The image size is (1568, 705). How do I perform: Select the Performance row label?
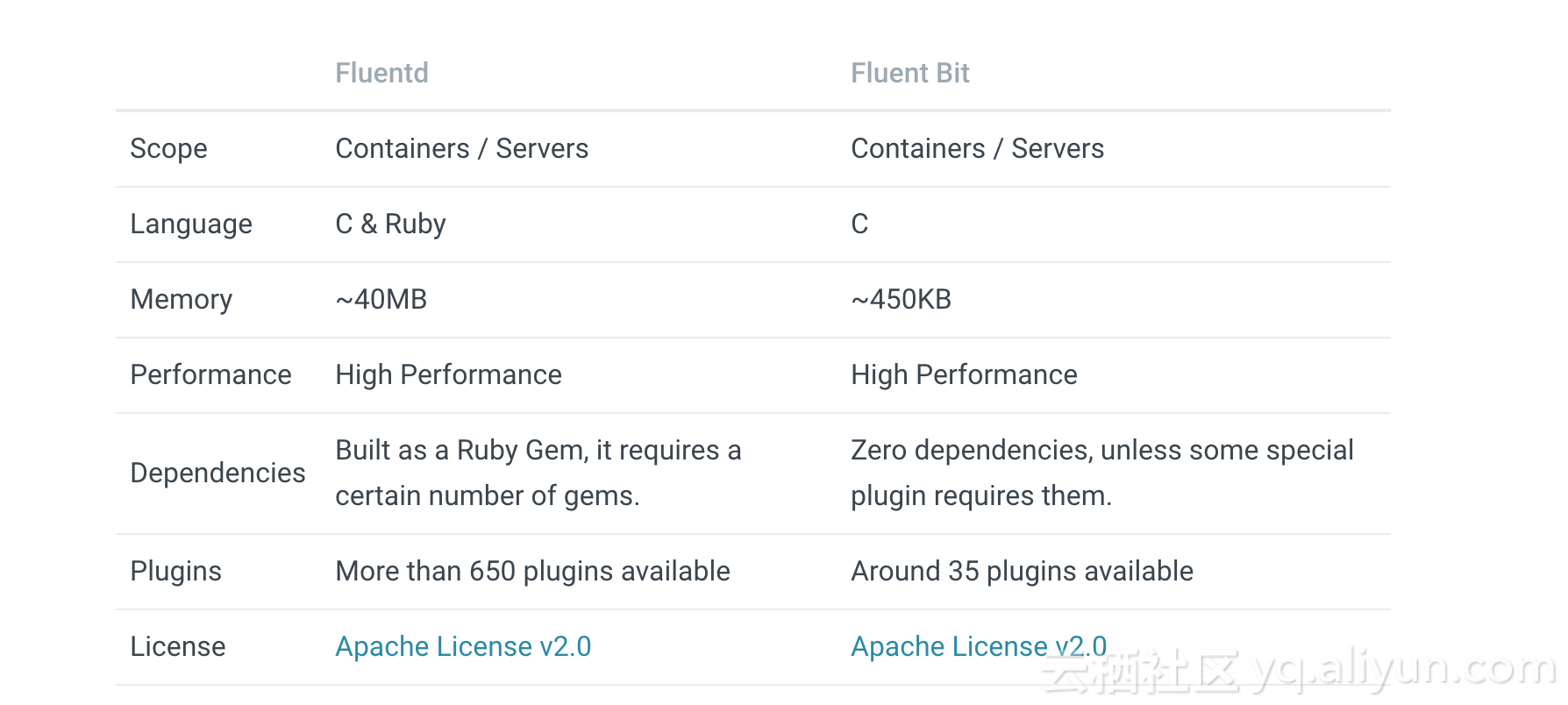(x=210, y=374)
